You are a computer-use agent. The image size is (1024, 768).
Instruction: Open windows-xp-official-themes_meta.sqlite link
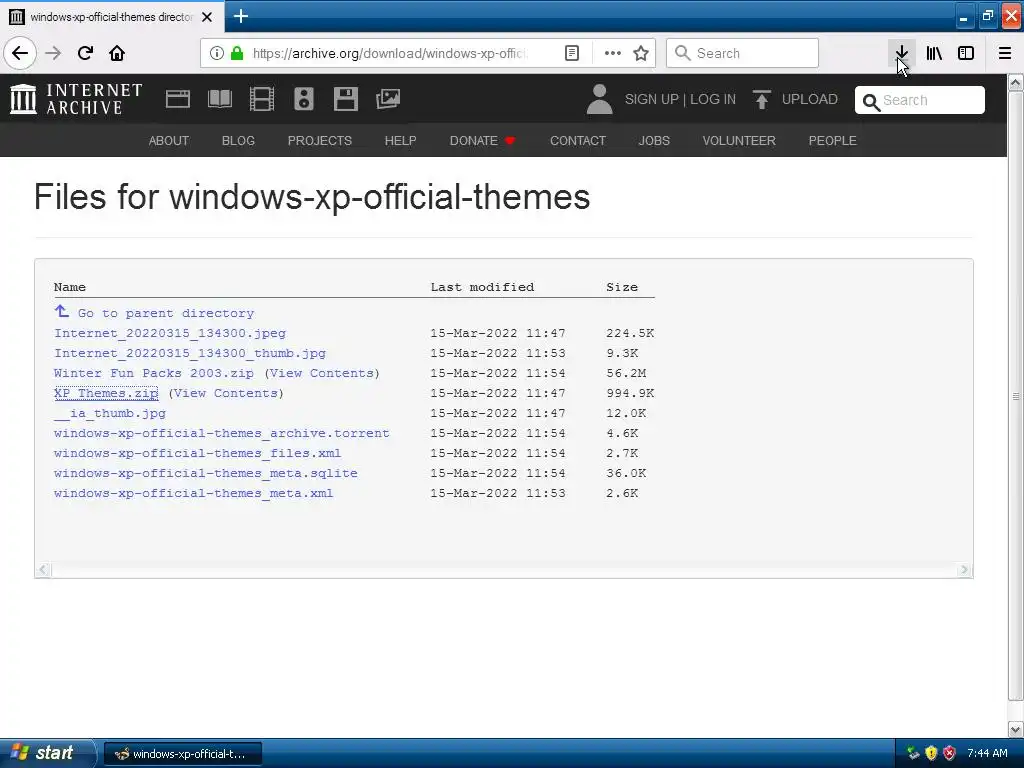206,473
